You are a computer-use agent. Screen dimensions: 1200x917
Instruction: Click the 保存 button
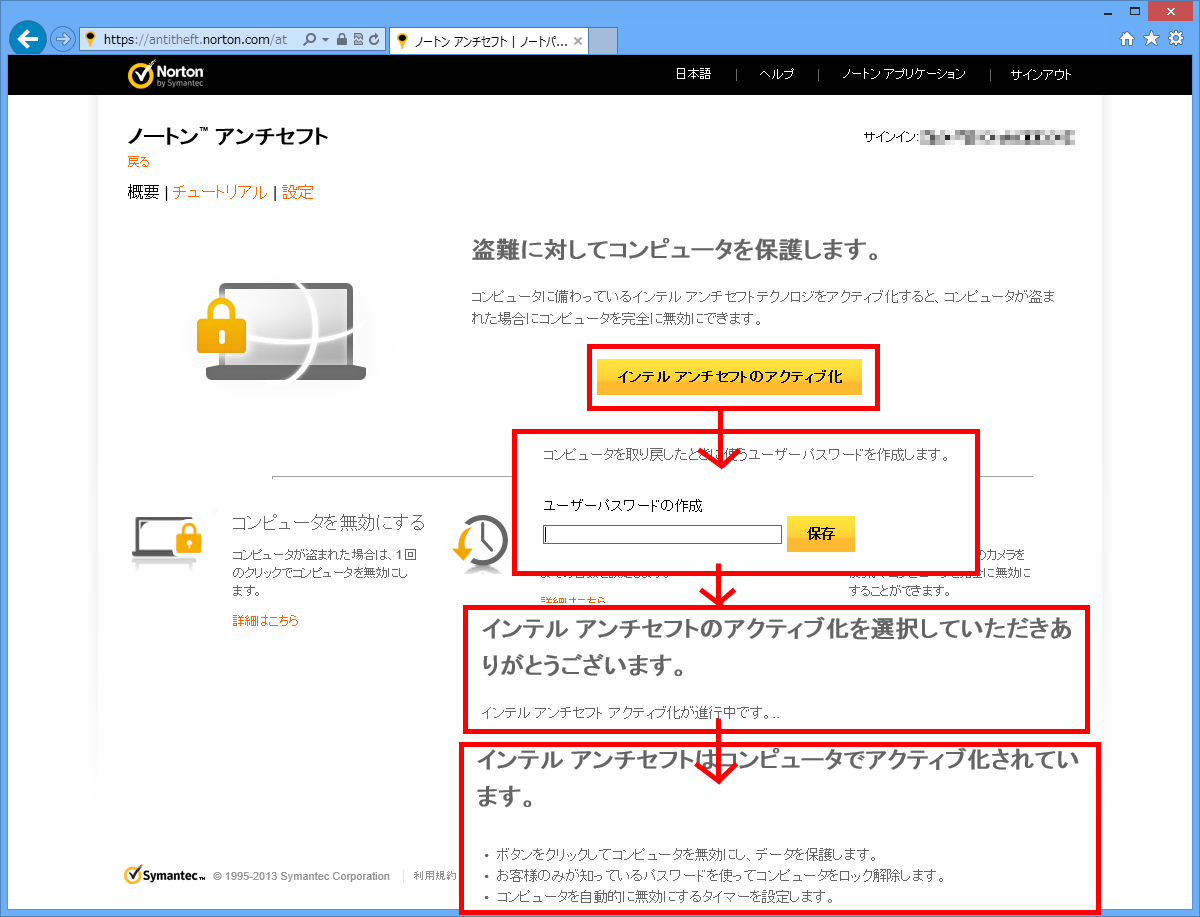coord(821,534)
